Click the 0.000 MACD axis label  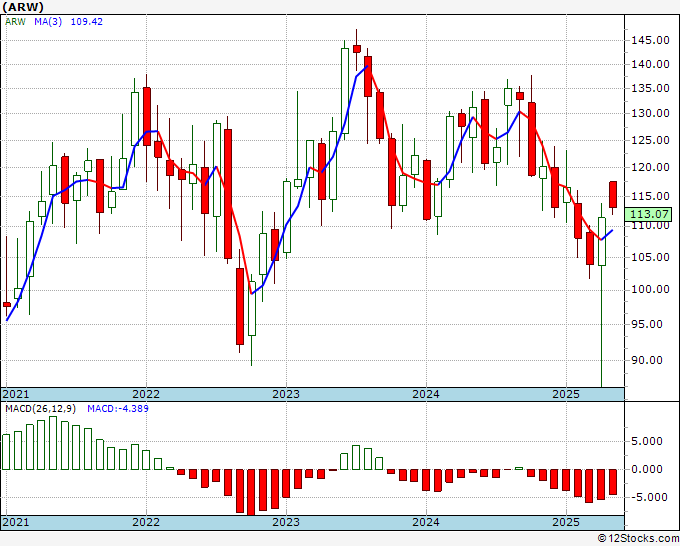[x=647, y=469]
